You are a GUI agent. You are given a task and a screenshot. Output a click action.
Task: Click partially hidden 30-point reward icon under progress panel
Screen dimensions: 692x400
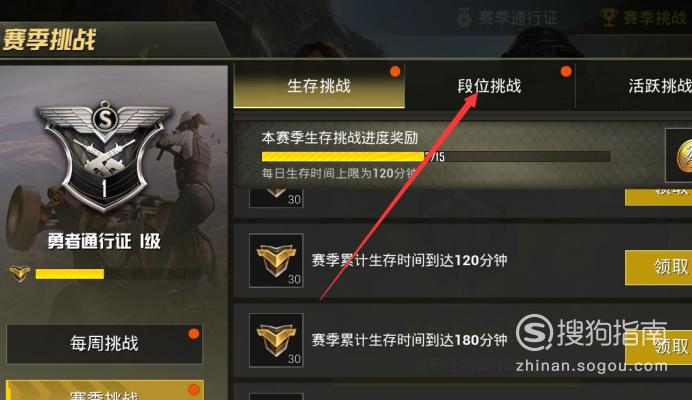pyautogui.click(x=276, y=198)
